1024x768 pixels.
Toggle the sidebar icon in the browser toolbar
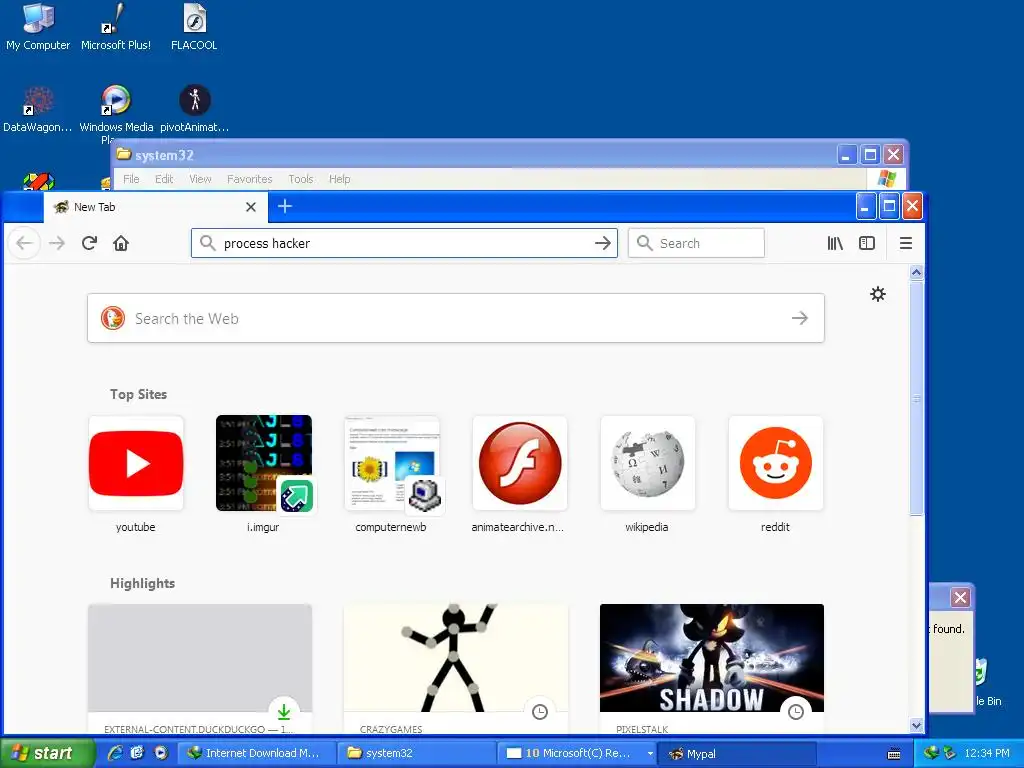867,243
